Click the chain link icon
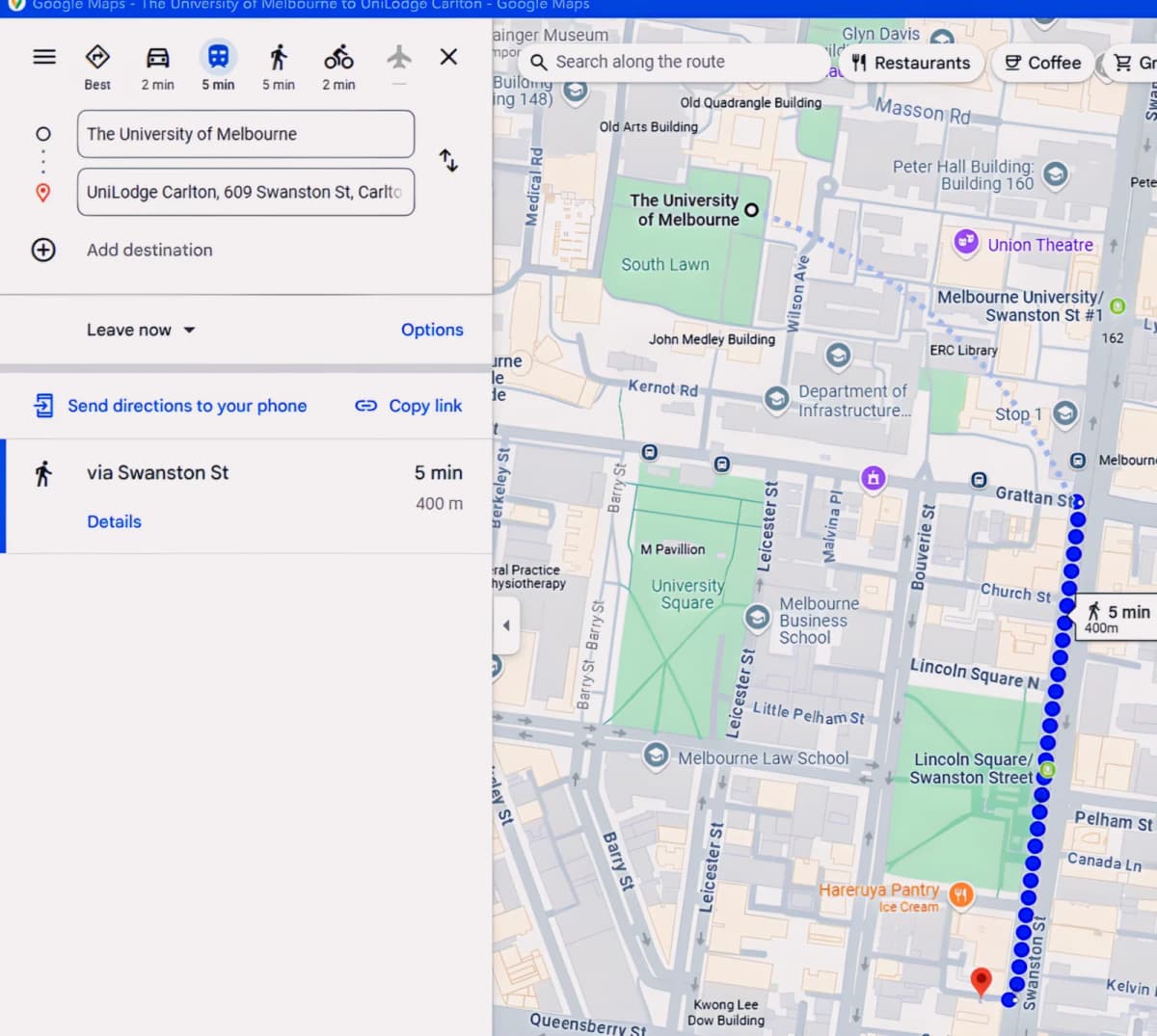 [x=365, y=406]
